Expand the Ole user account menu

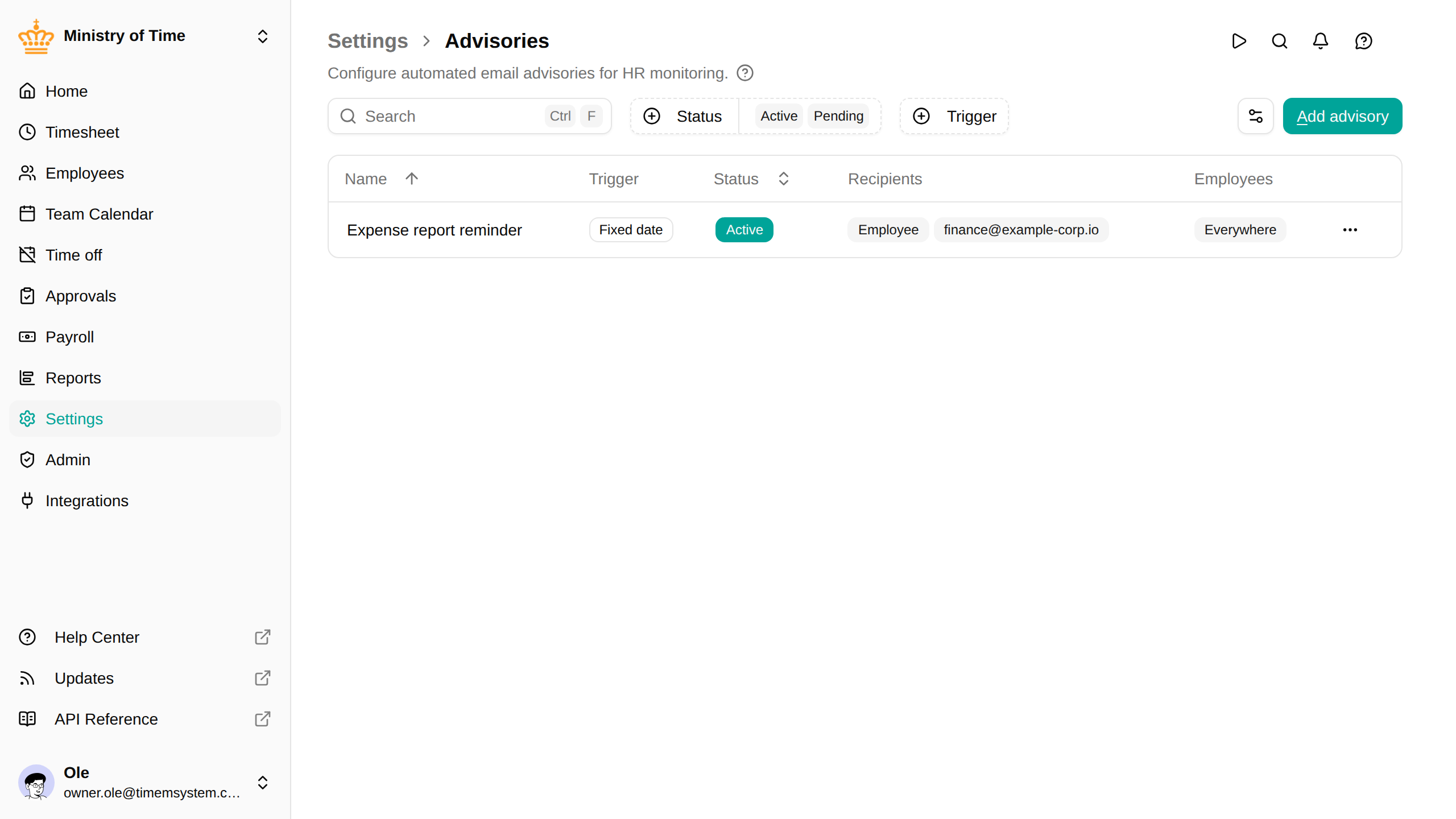pyautogui.click(x=263, y=783)
